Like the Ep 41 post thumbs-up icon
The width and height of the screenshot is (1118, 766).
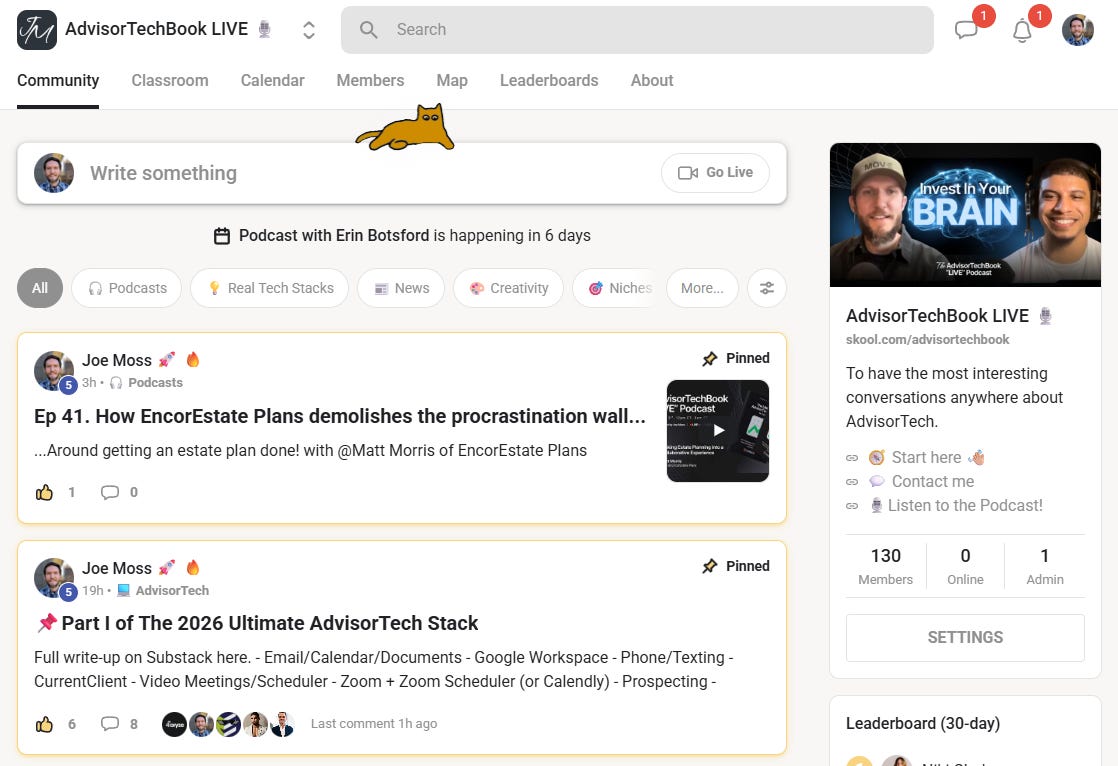tap(44, 492)
